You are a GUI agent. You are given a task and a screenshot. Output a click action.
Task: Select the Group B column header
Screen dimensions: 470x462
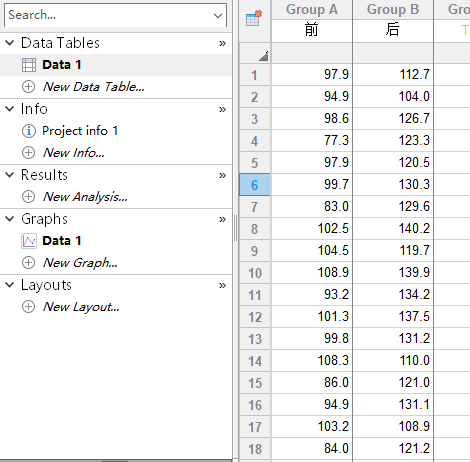point(393,9)
